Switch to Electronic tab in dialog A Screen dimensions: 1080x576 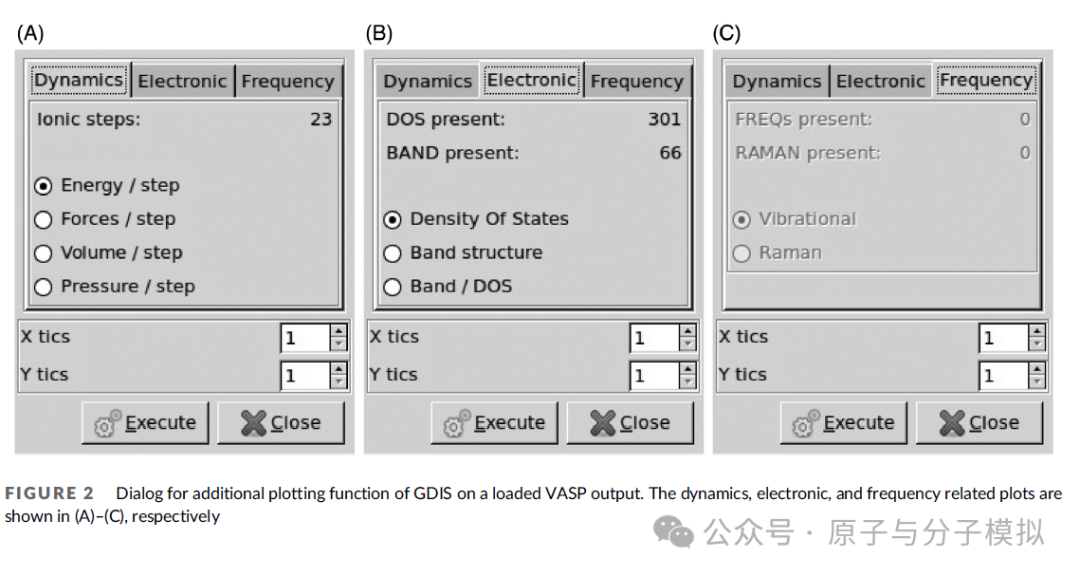coord(183,81)
